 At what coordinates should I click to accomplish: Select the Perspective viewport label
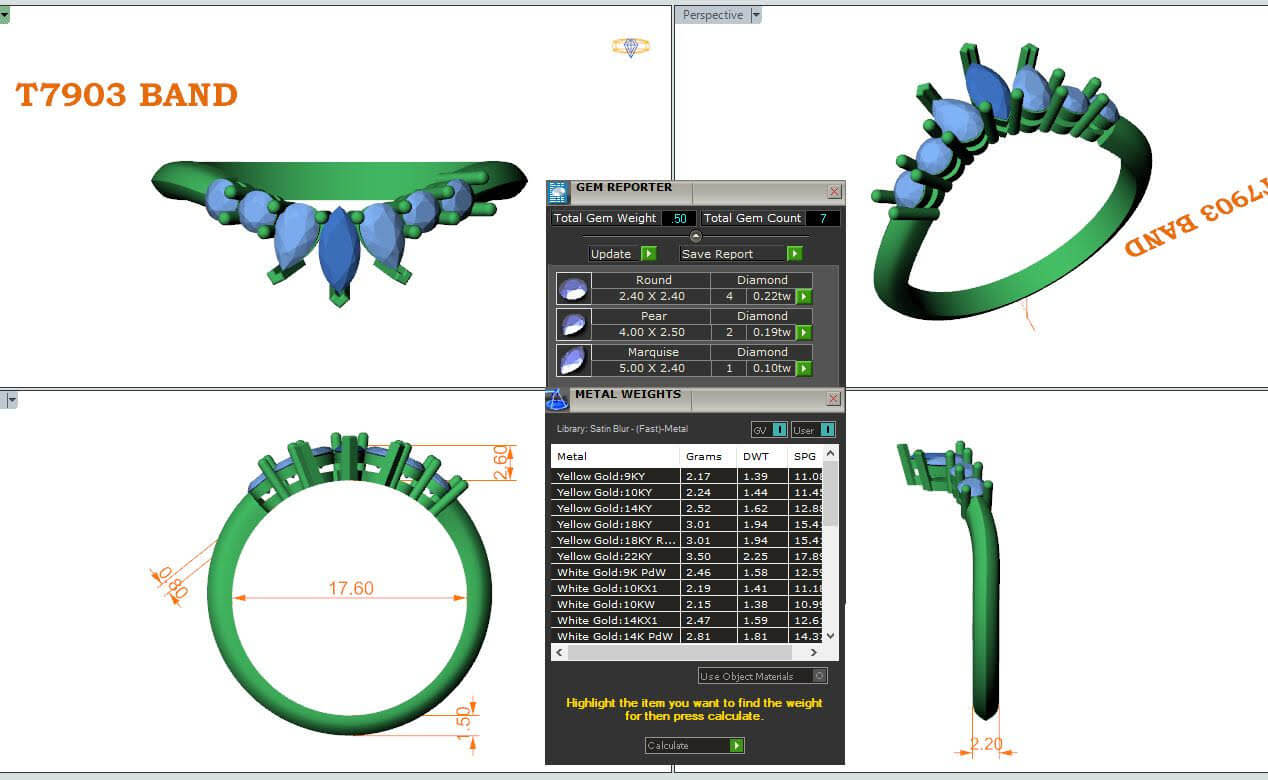click(712, 15)
